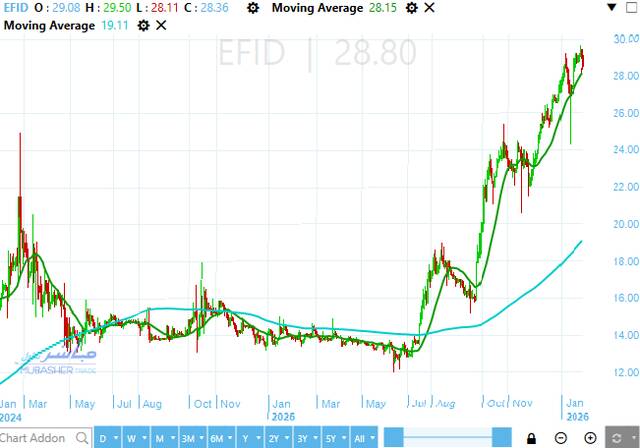Select the 2Y time range
Image resolution: width=640 pixels, height=448 pixels.
(x=276, y=438)
